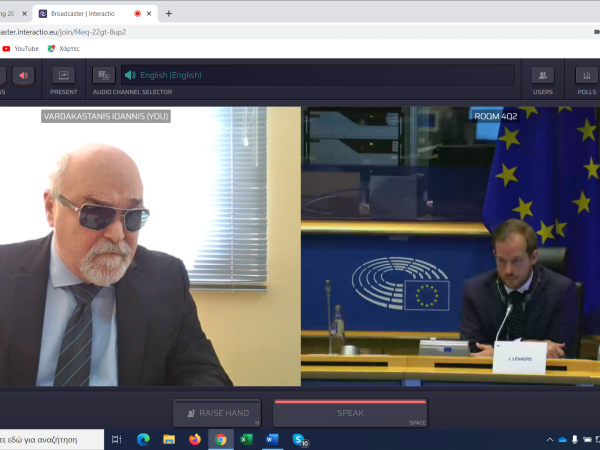This screenshot has height=450, width=600.
Task: Open Excel from the taskbar
Action: (247, 439)
